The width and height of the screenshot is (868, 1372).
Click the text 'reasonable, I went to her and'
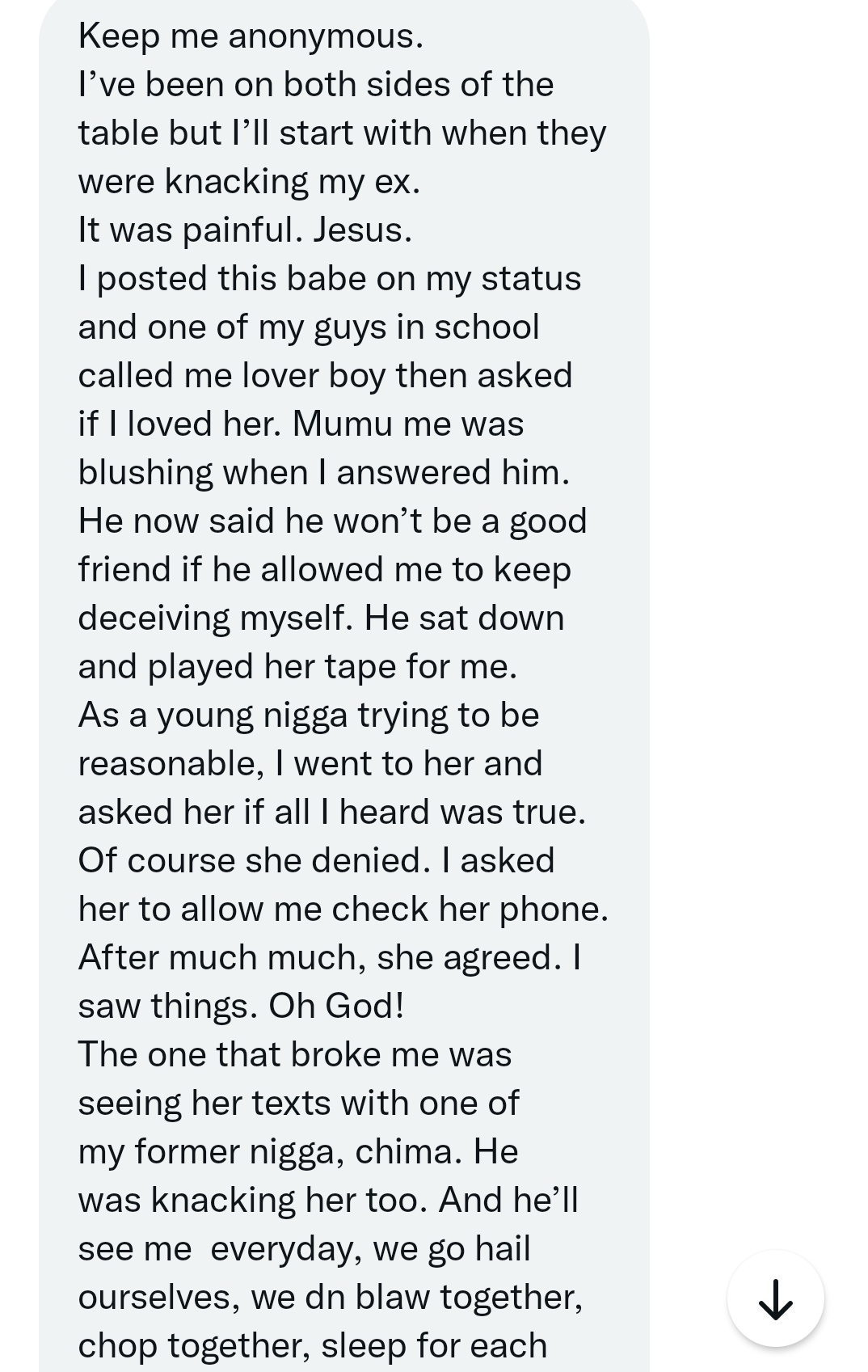coord(310,763)
